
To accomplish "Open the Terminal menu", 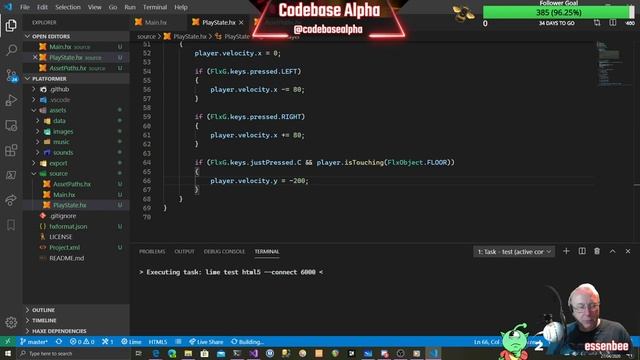I will tap(155, 7).
